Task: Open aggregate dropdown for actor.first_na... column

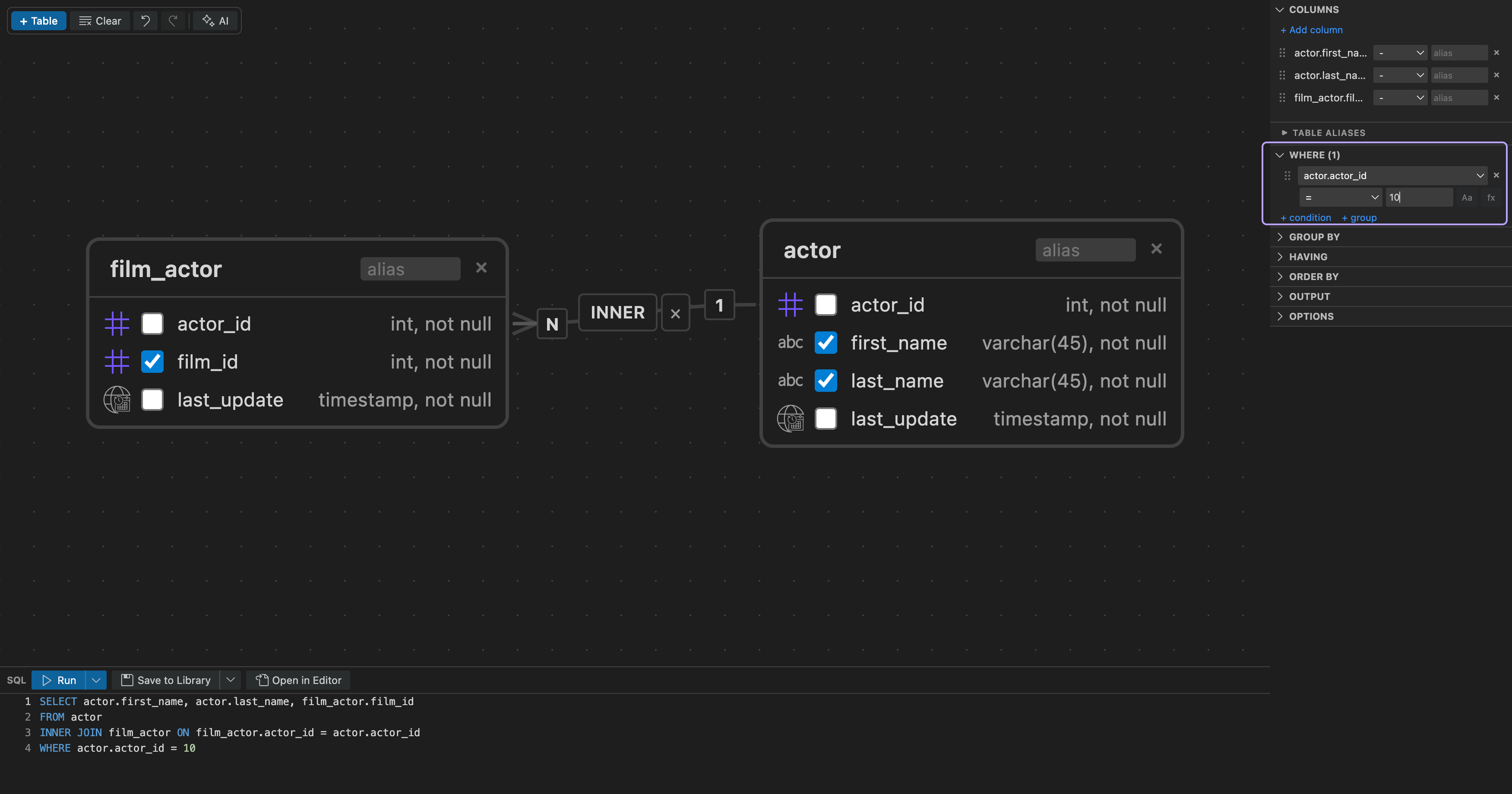Action: (1401, 53)
